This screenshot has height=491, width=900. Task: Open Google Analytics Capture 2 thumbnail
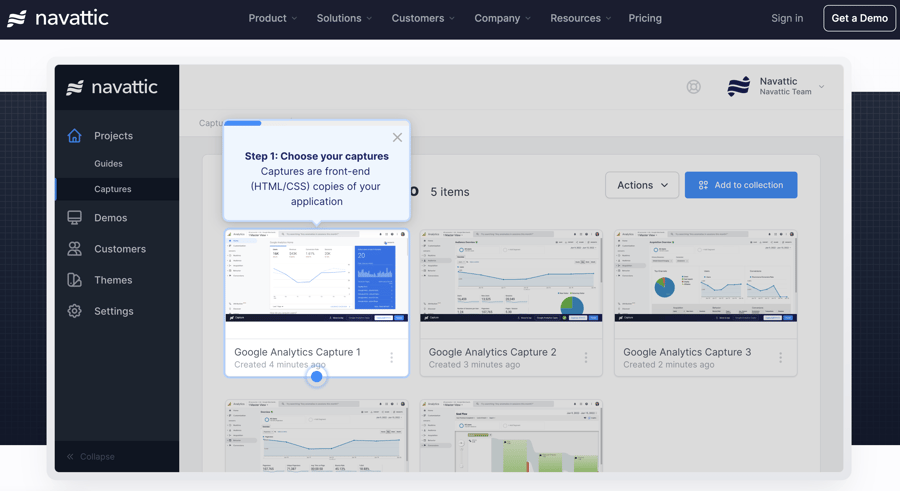[x=511, y=276]
